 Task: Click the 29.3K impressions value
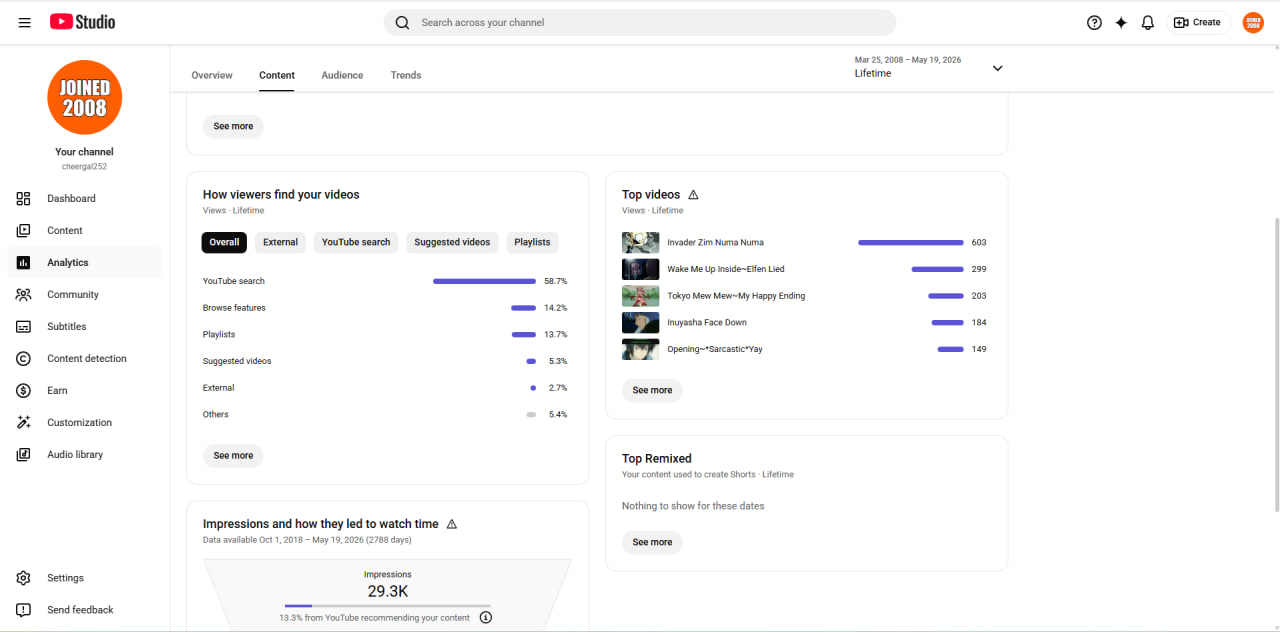point(388,591)
